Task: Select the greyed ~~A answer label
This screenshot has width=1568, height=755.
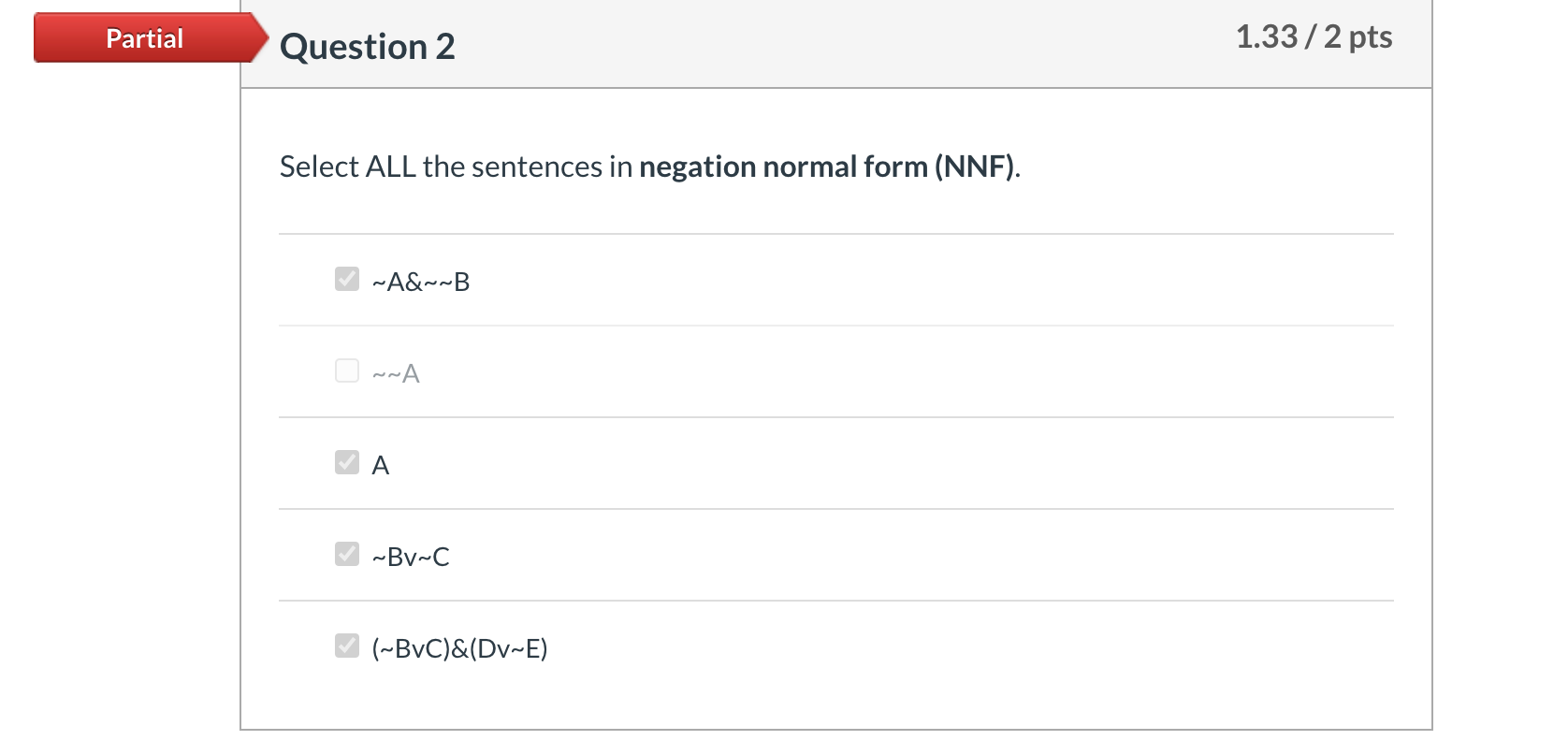Action: click(x=396, y=373)
